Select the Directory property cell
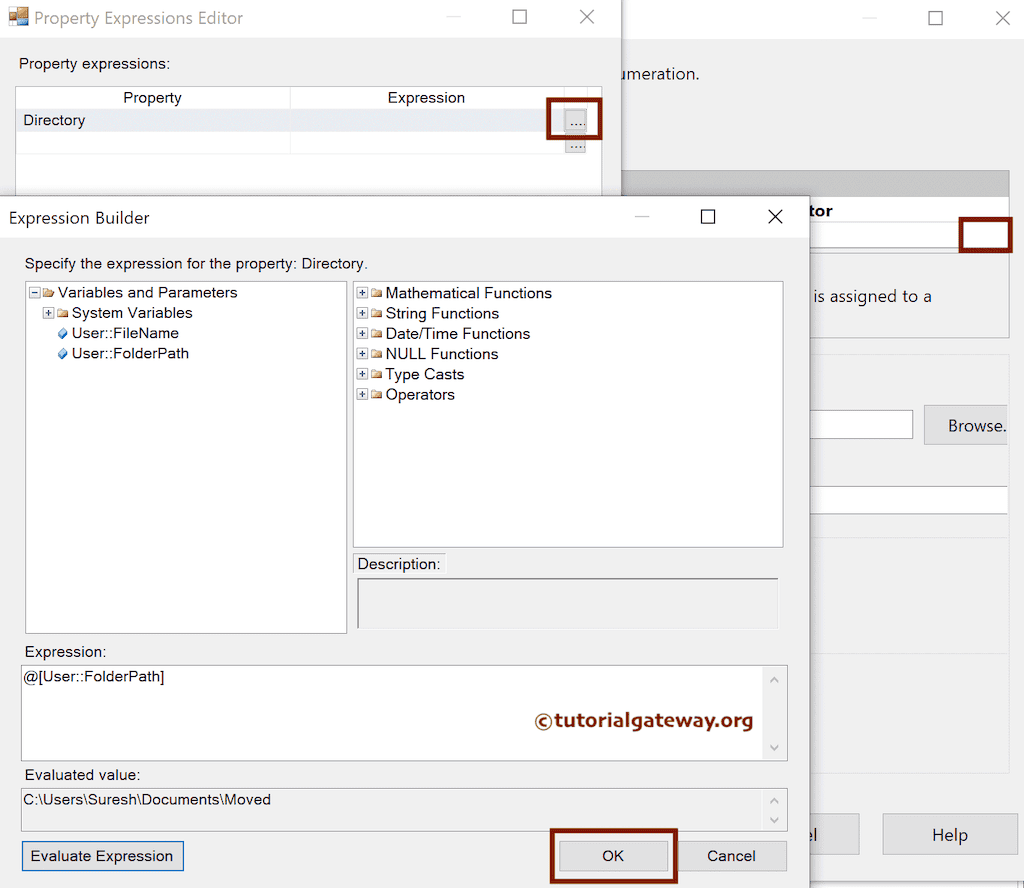Image resolution: width=1024 pixels, height=888 pixels. pyautogui.click(x=153, y=121)
